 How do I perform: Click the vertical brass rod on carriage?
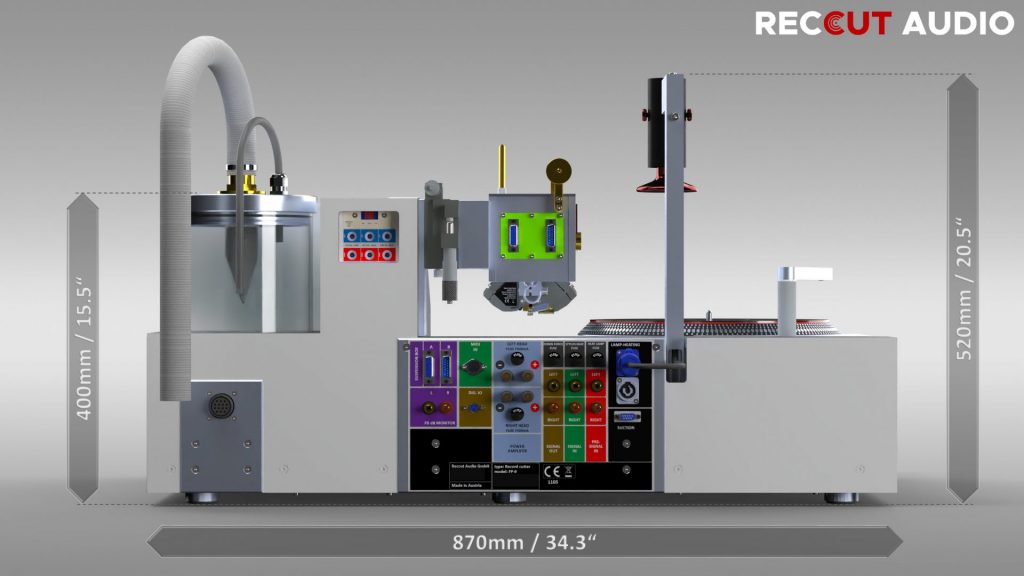point(502,168)
